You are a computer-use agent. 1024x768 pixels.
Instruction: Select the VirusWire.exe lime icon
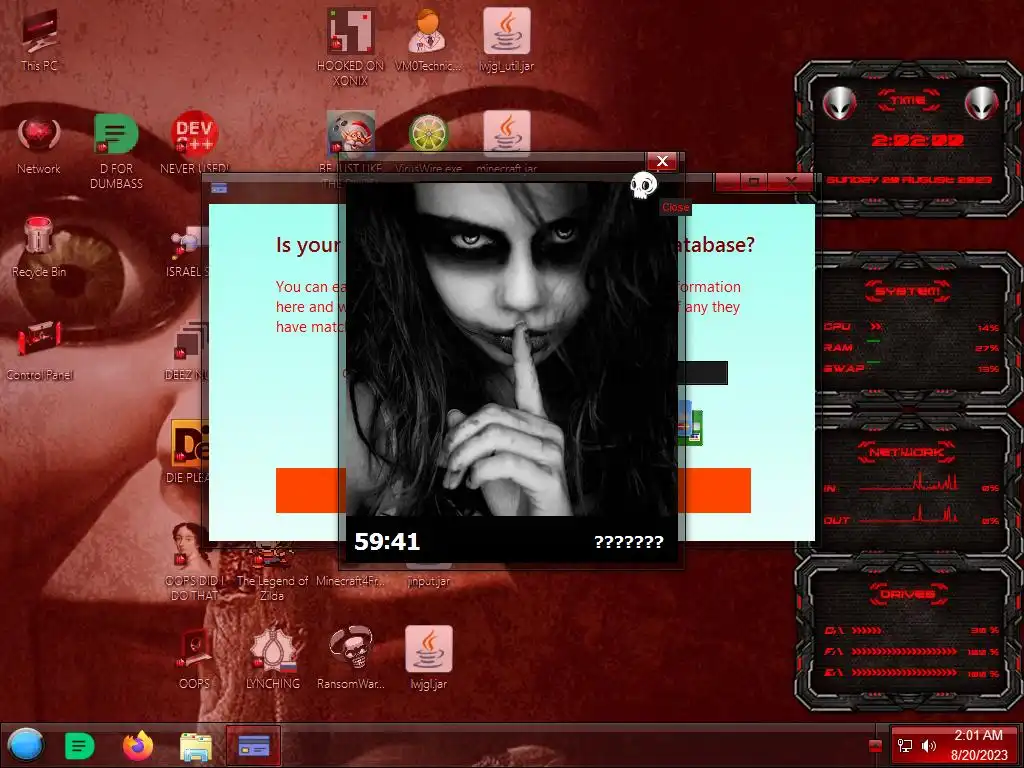(x=428, y=133)
